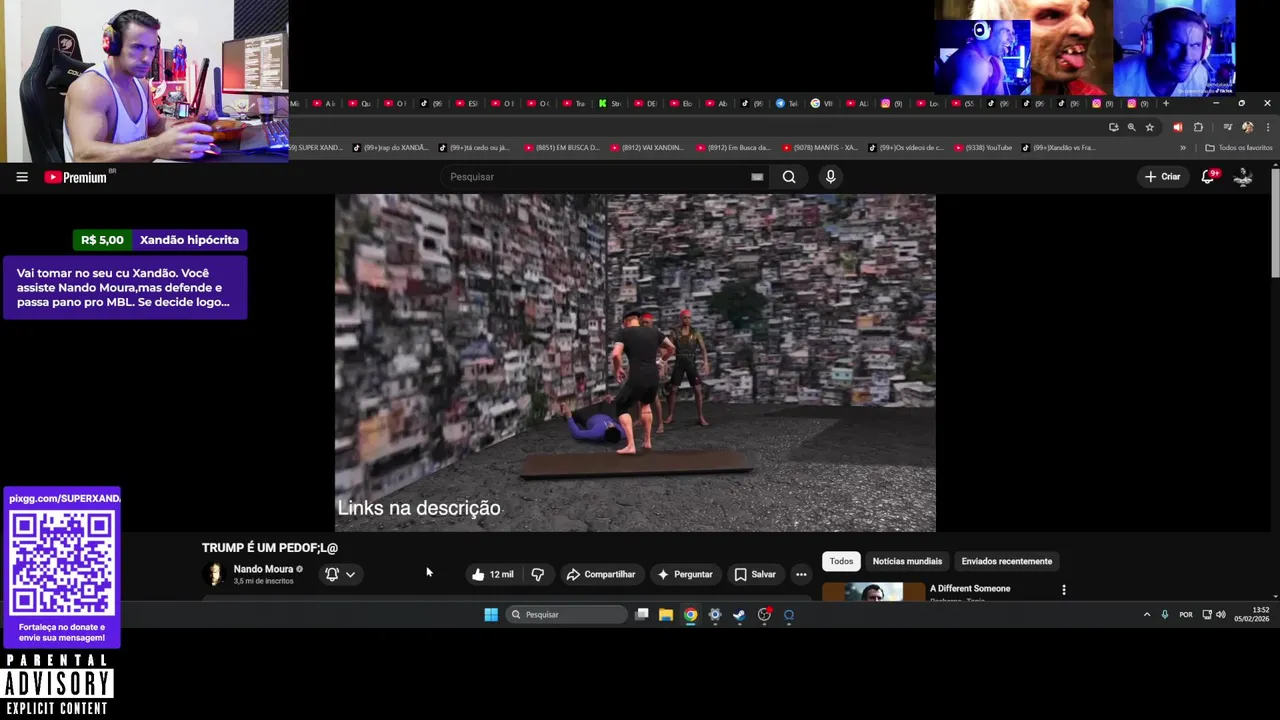Click the red muted-tab speaker icon in toolbar

point(1177,128)
